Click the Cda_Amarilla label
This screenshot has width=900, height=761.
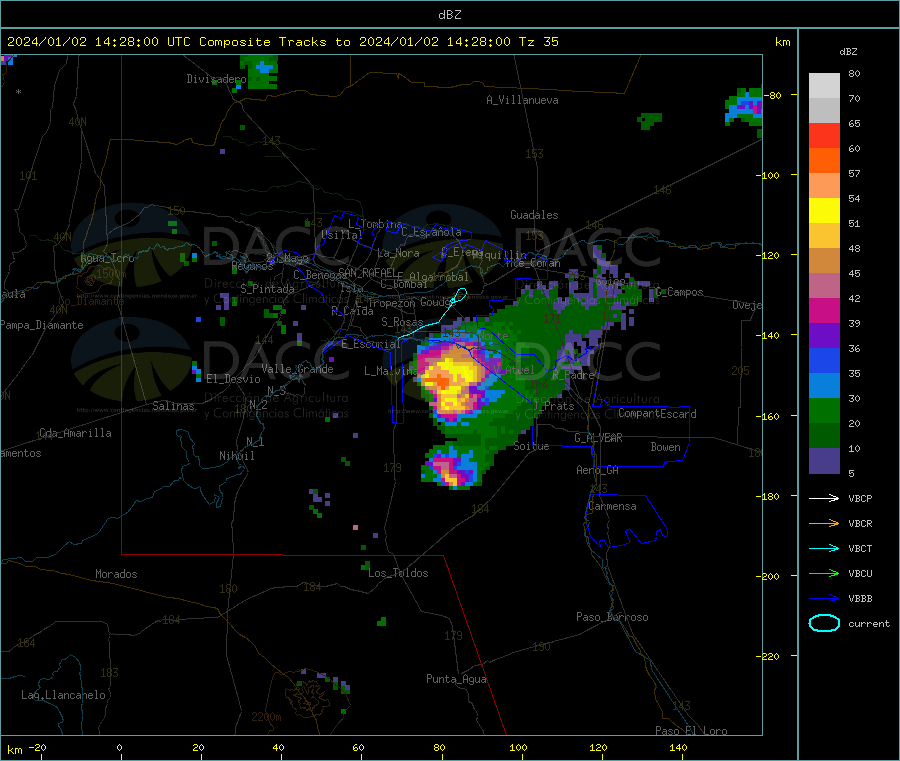coord(75,433)
